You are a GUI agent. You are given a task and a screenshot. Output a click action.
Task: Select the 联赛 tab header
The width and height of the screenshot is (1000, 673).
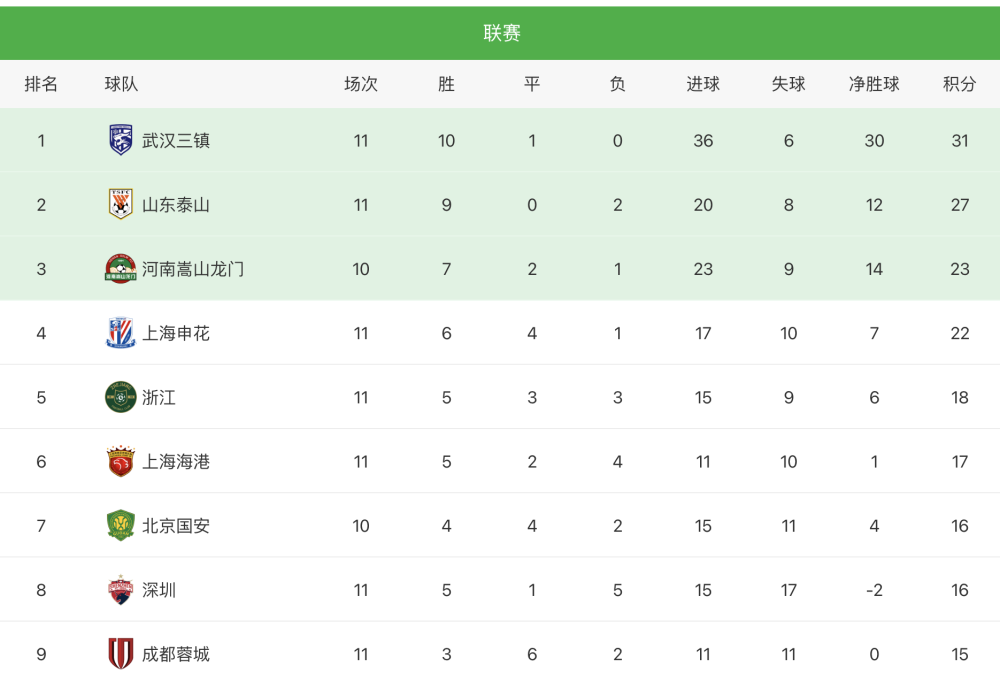(501, 33)
